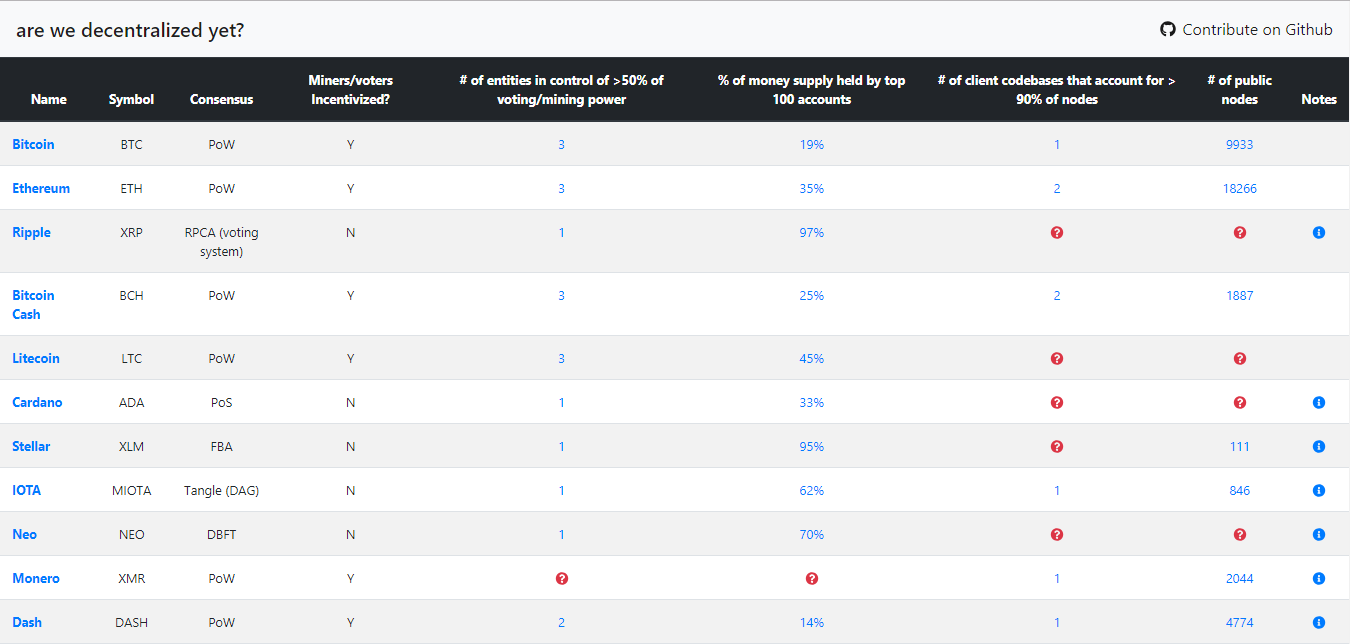
Task: Open Dash's notes info icon
Action: point(1318,622)
